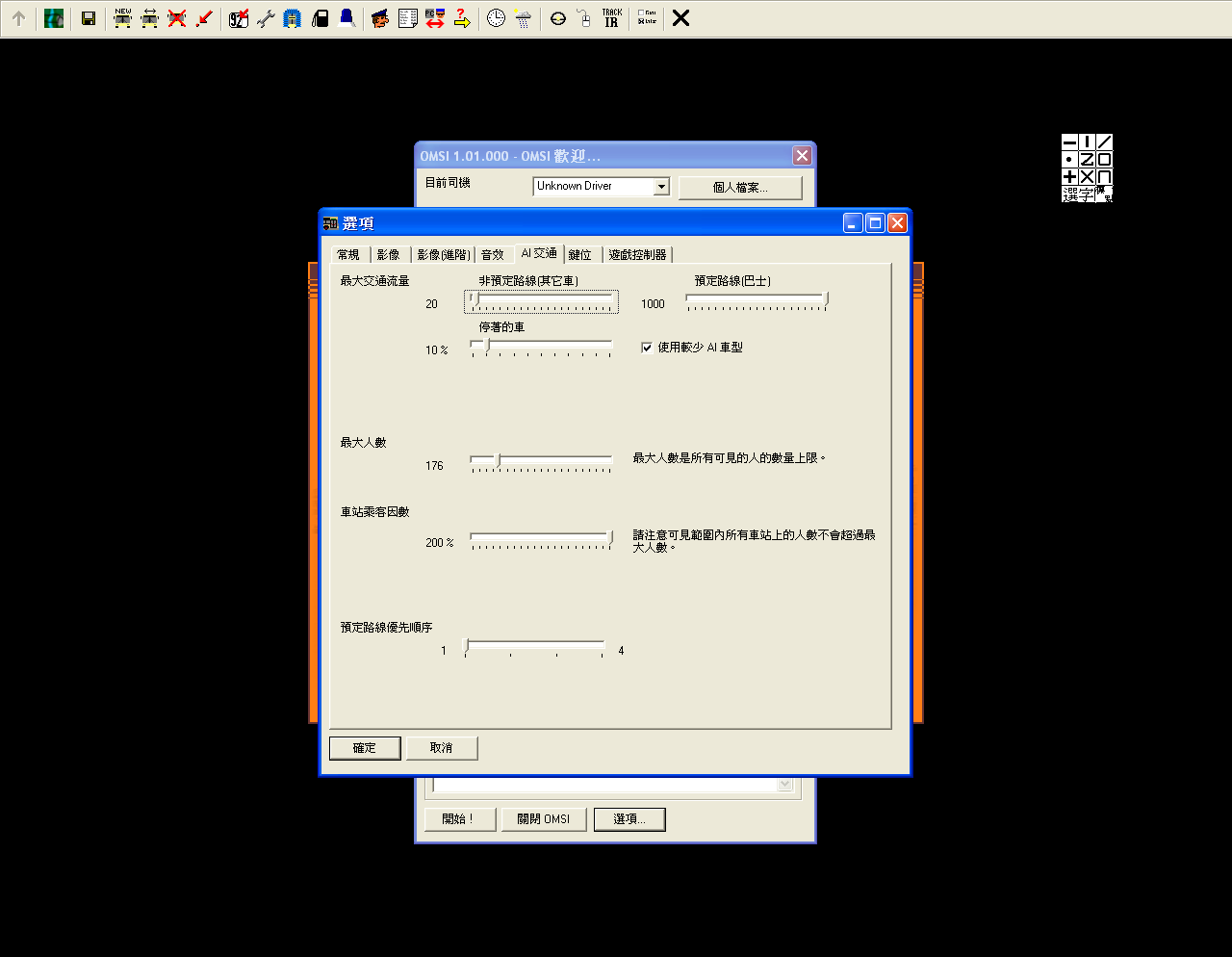
Task: Click the 最大人數 slider
Action: click(541, 462)
